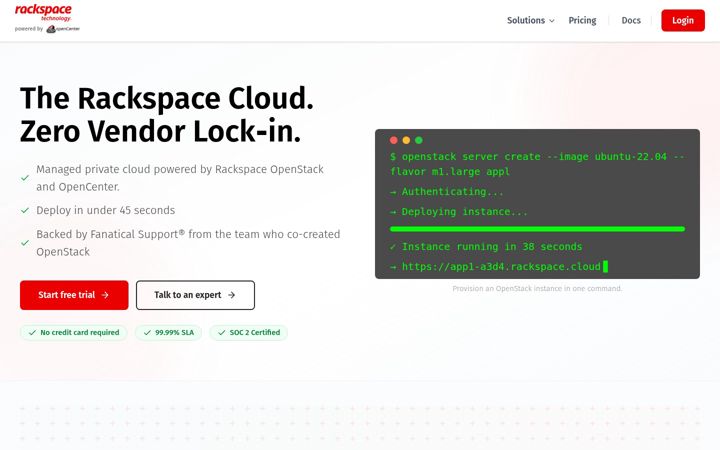Click Instance running in 38 seconds line

tap(486, 247)
